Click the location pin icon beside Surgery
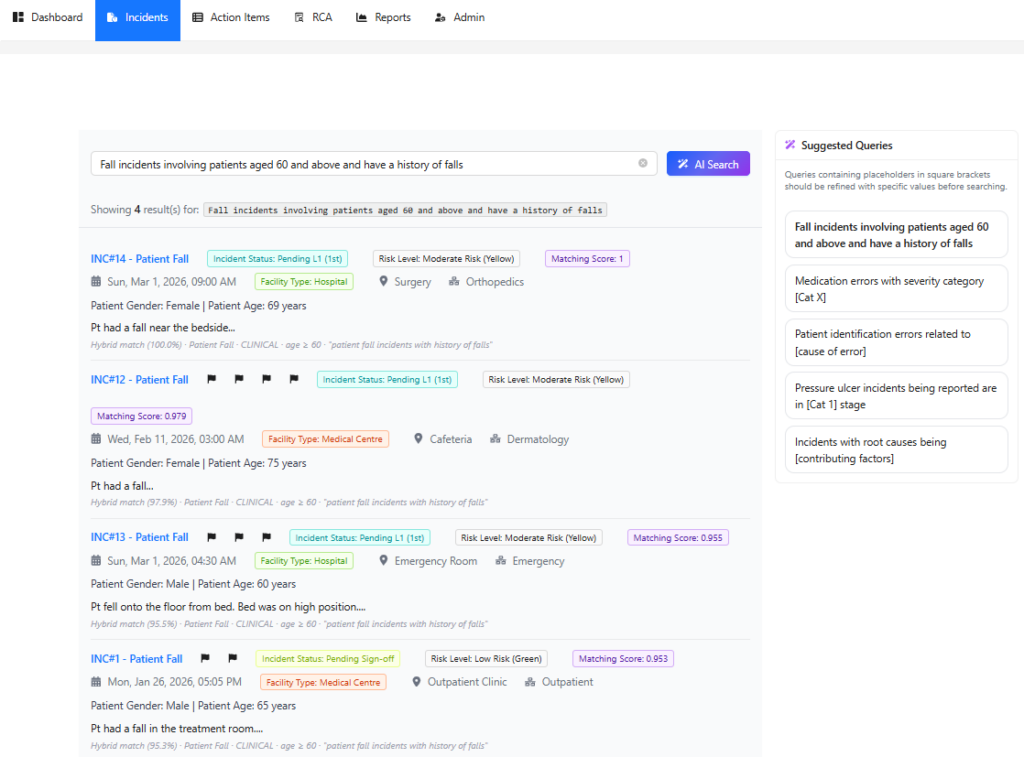The image size is (1024, 757). (x=383, y=282)
